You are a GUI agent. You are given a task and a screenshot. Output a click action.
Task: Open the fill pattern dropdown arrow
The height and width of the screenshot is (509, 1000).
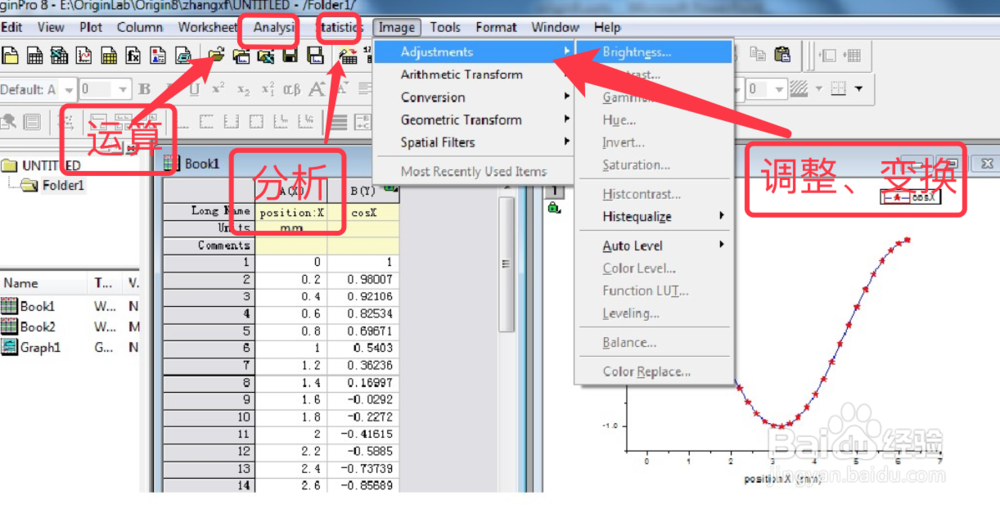click(x=817, y=89)
